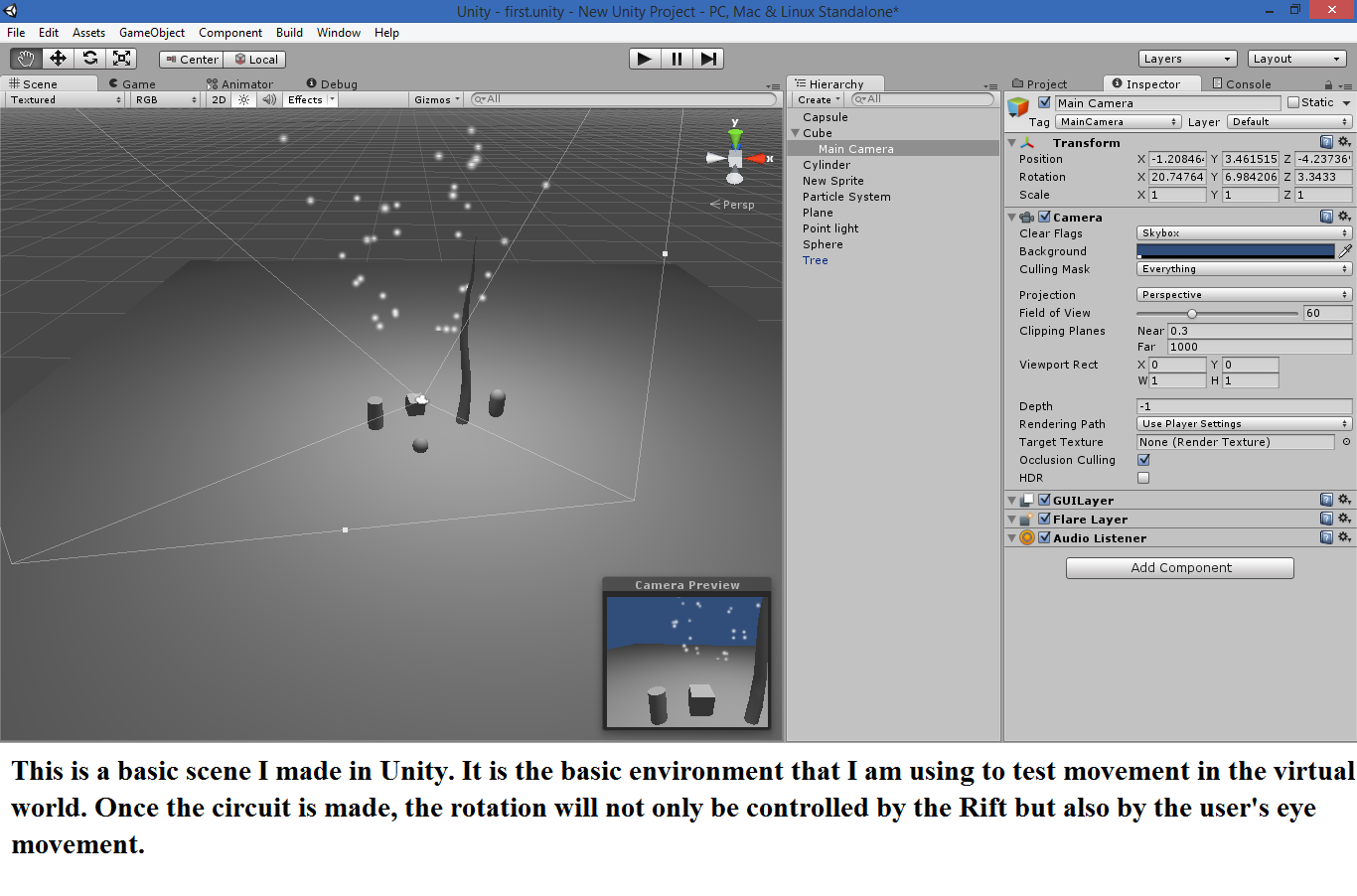This screenshot has width=1357, height=896.
Task: Toggle Center pivot mode
Action: coord(191,60)
